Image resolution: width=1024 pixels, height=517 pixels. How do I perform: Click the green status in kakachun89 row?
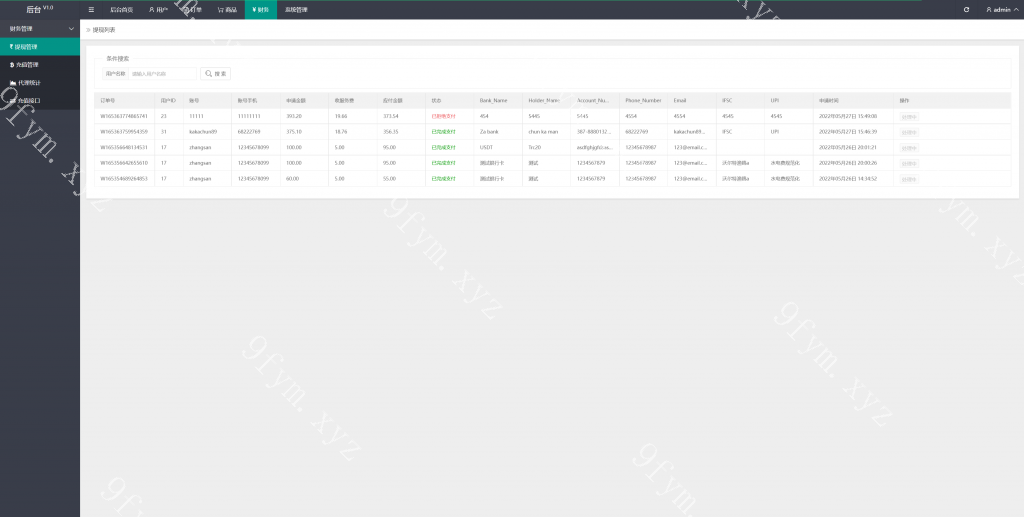(443, 132)
